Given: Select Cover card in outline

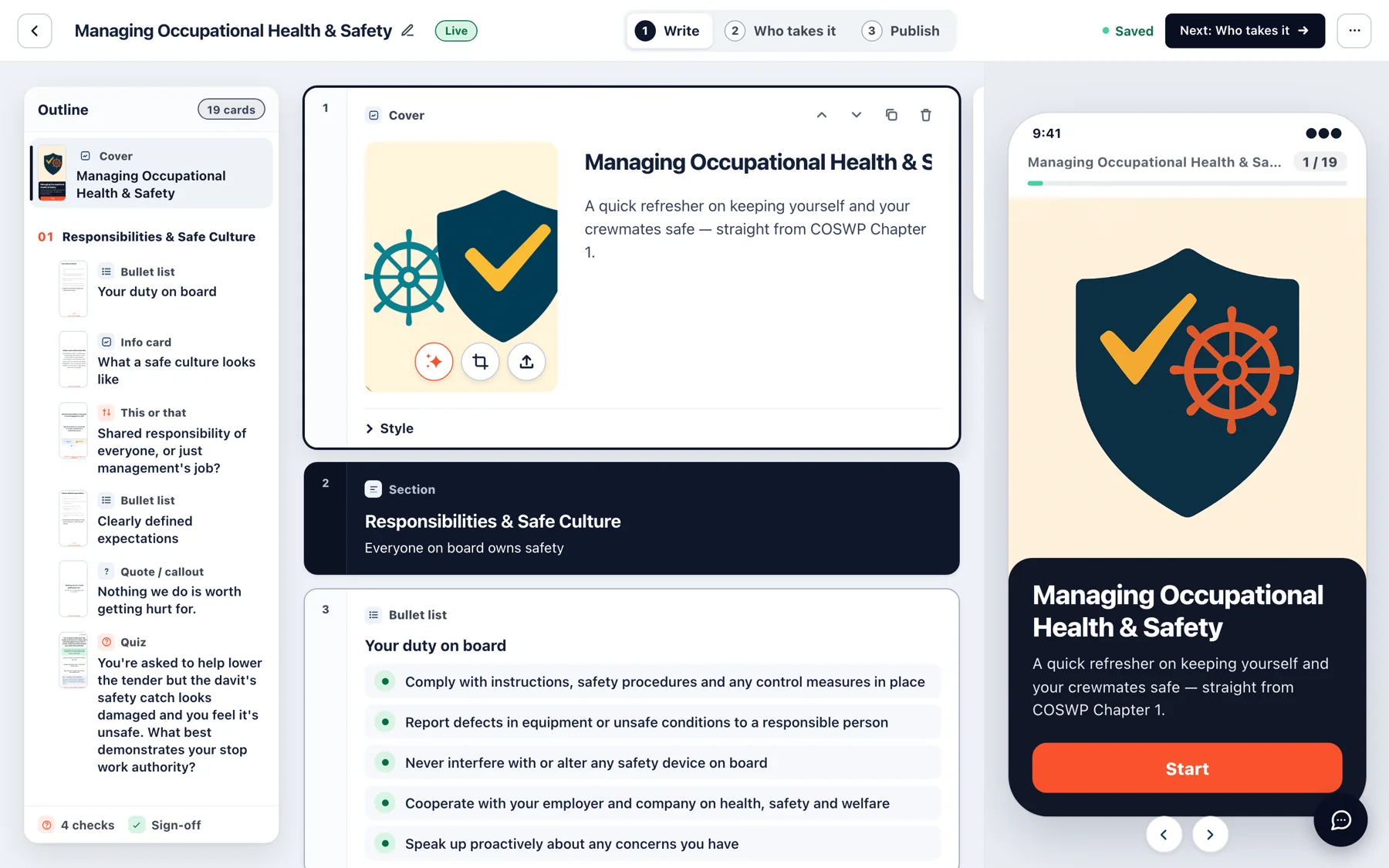Looking at the screenshot, I should pyautogui.click(x=151, y=174).
